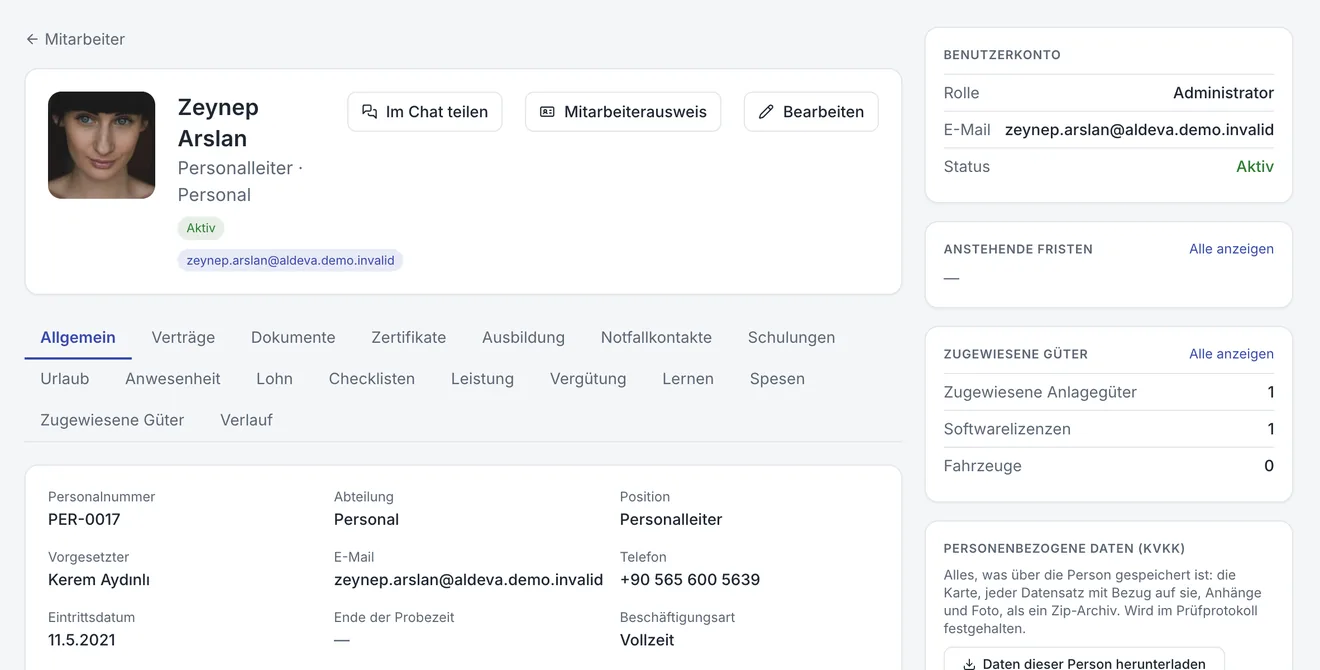
Task: Click the Eintrittsdatum value 11.5.2021
Action: point(82,640)
